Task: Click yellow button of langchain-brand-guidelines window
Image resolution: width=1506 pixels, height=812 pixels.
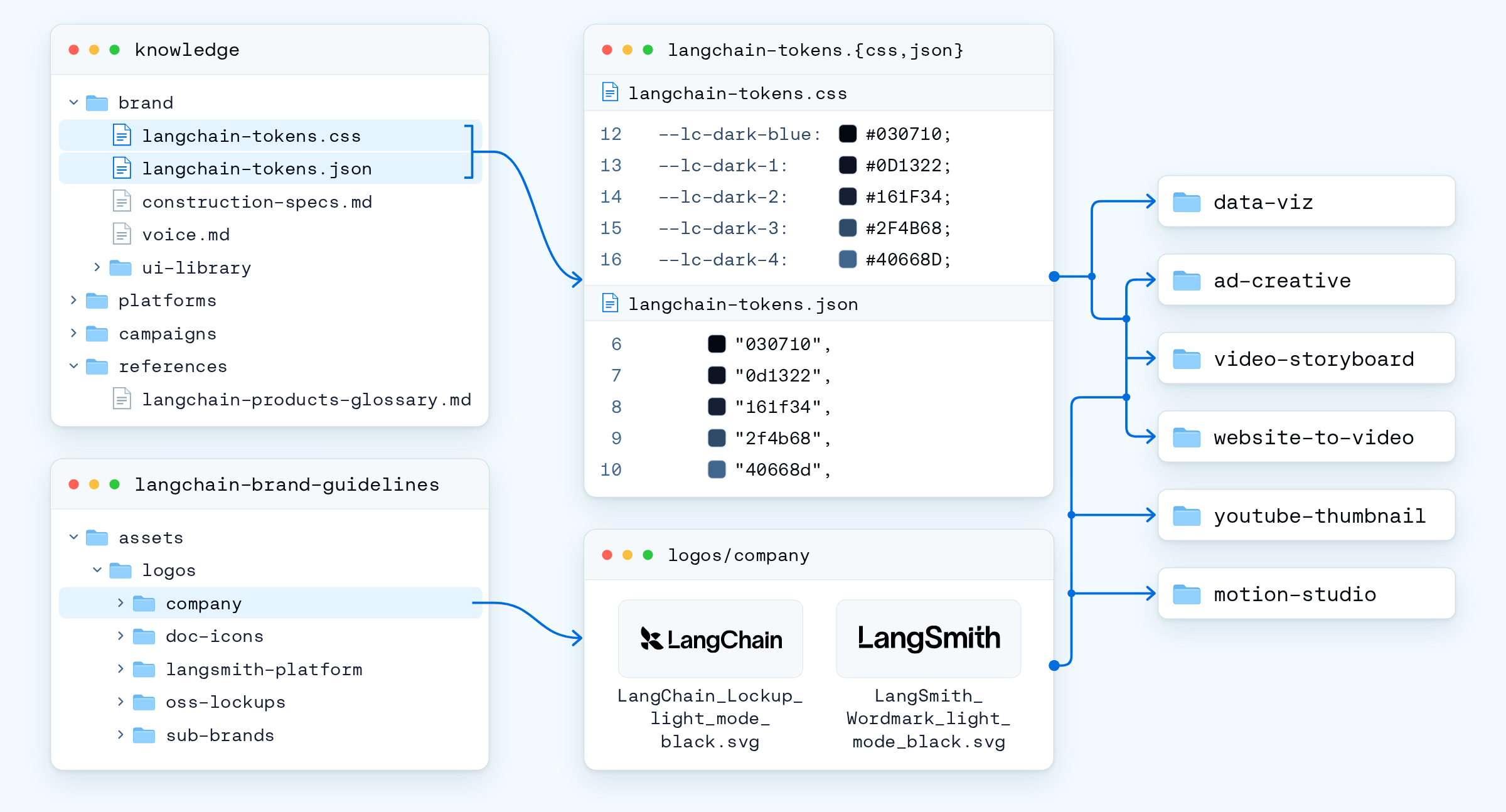Action: tap(94, 484)
